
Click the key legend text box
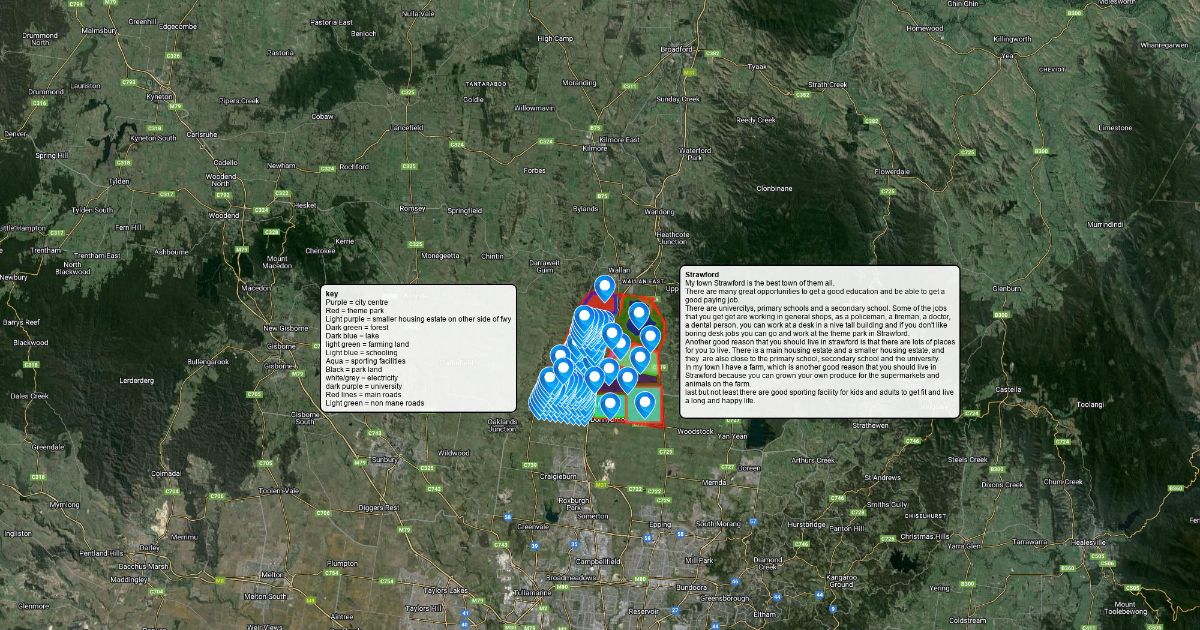coord(418,347)
